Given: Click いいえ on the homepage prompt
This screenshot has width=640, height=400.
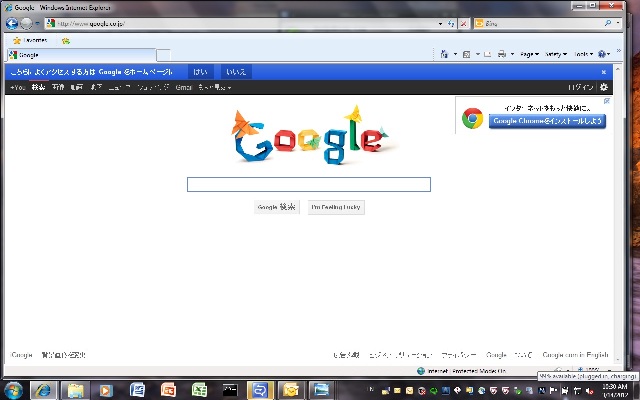Looking at the screenshot, I should point(236,72).
